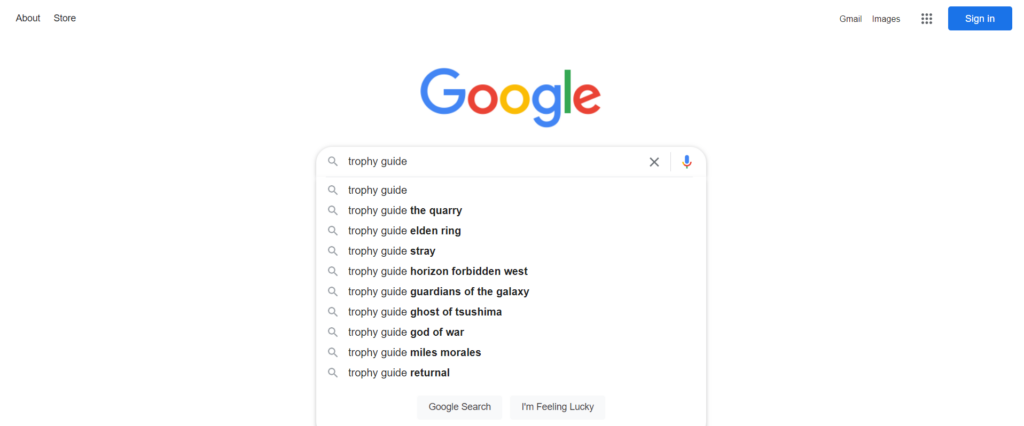
Task: Click search icon beside 'elden ring' suggestion
Action: 333,231
